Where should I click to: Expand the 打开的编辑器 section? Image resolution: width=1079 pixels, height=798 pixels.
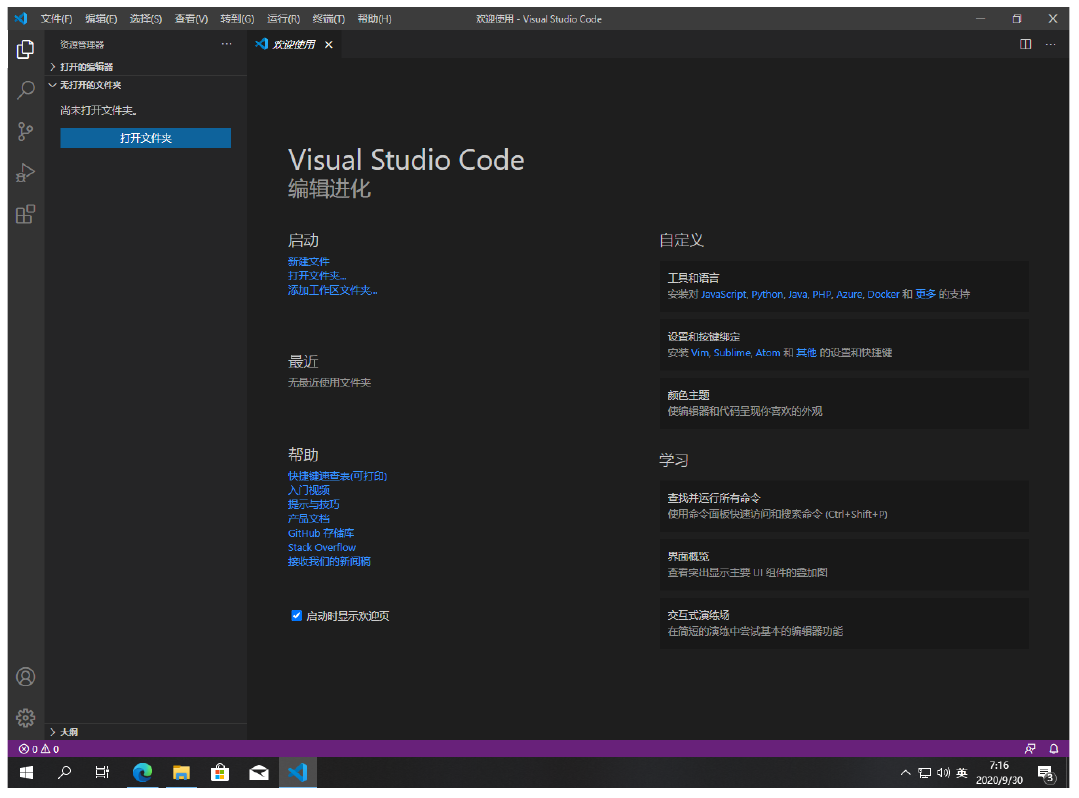87,66
